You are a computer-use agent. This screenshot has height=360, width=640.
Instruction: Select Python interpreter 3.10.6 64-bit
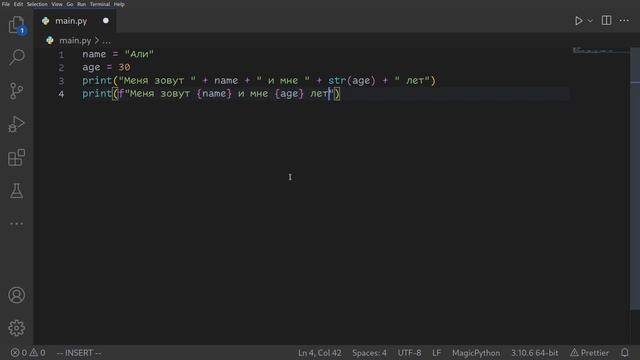(x=534, y=353)
